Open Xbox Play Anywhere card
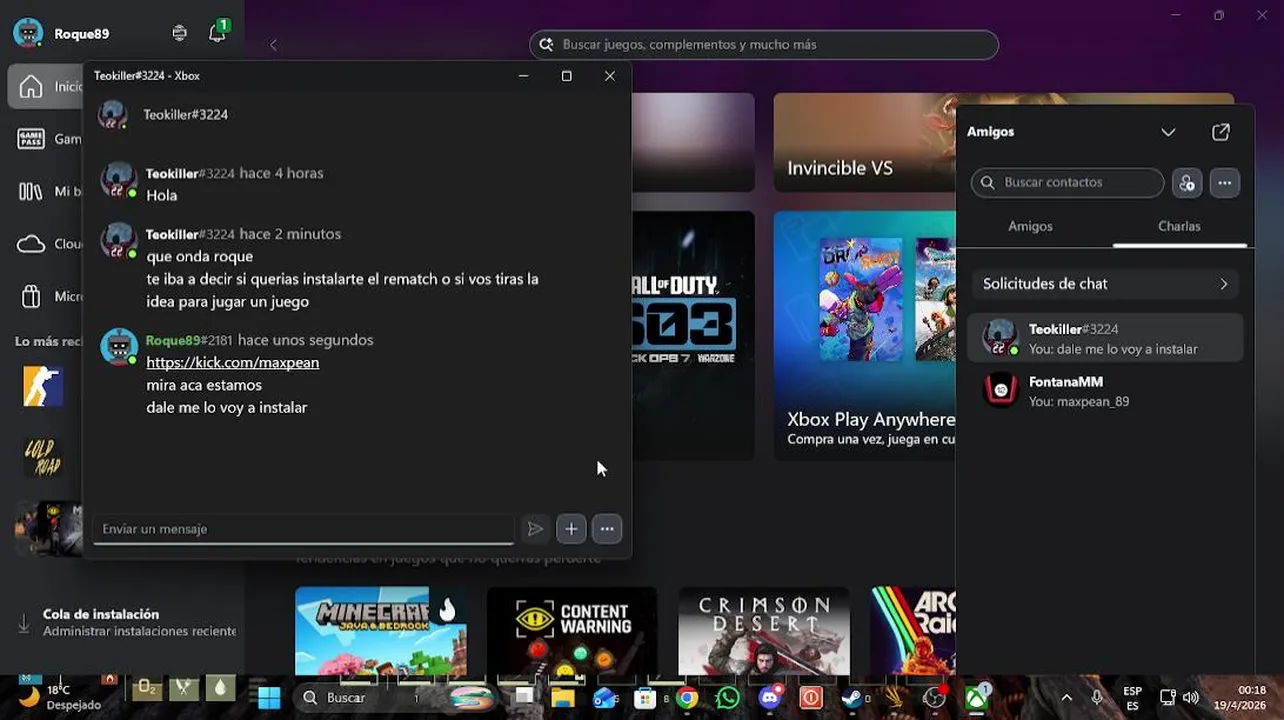The width and height of the screenshot is (1284, 720). [864, 335]
